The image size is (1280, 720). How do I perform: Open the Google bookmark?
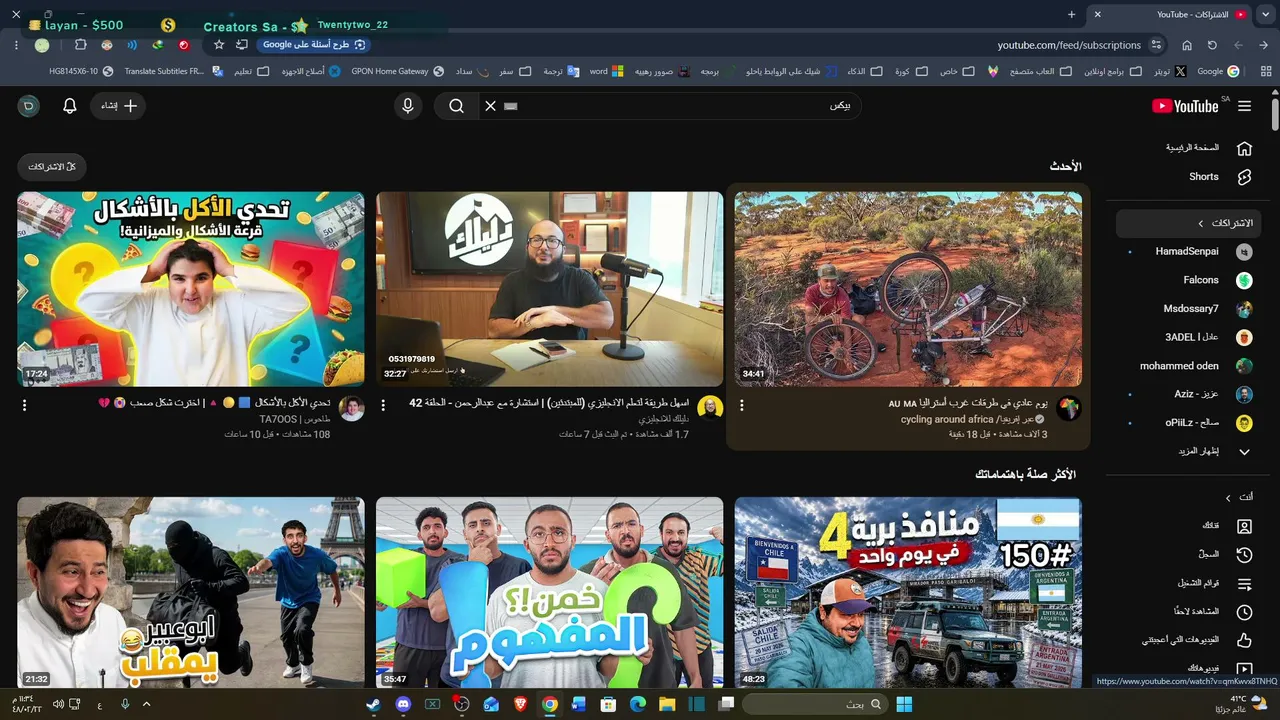pos(1218,72)
